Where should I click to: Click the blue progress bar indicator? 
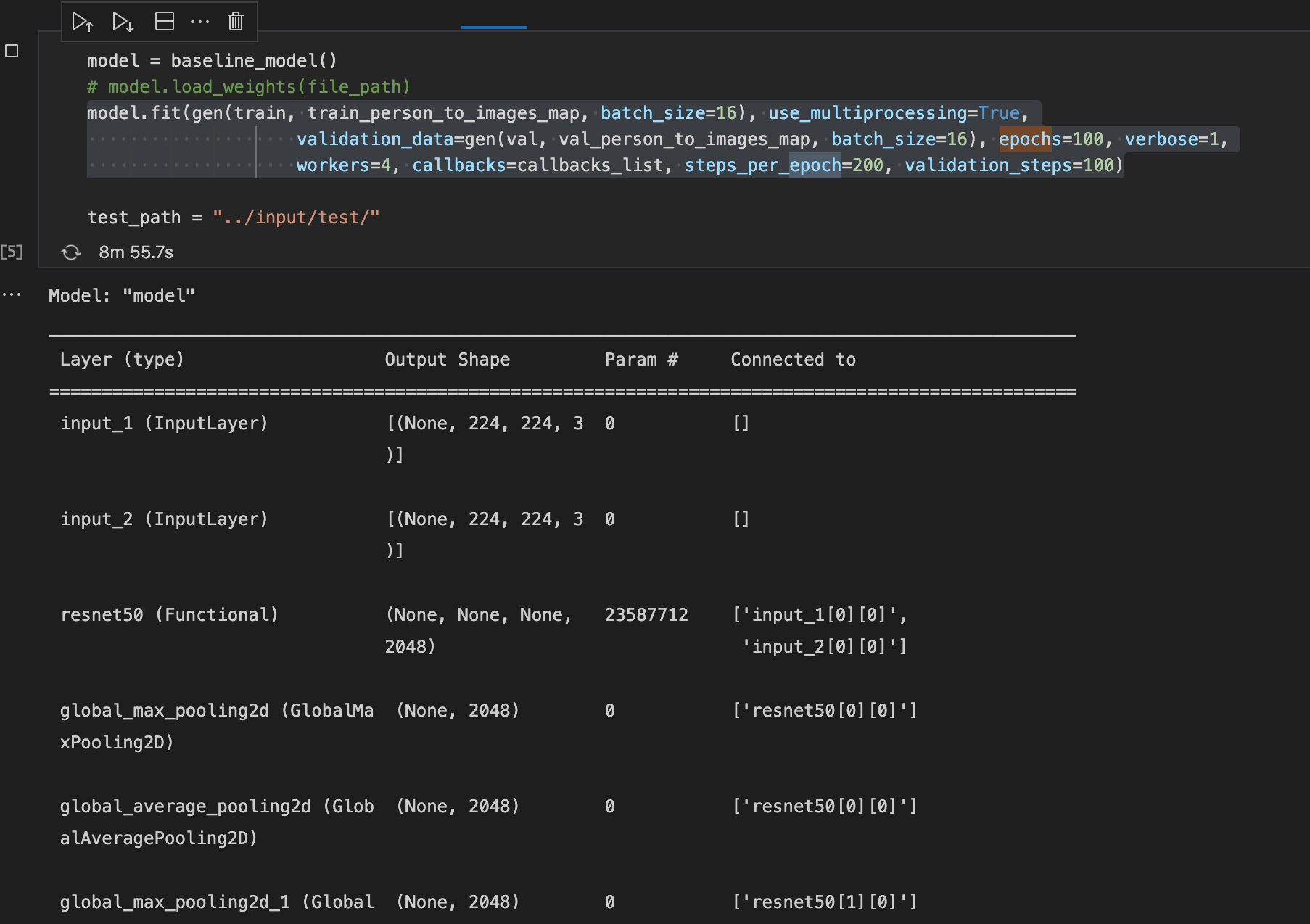493,28
